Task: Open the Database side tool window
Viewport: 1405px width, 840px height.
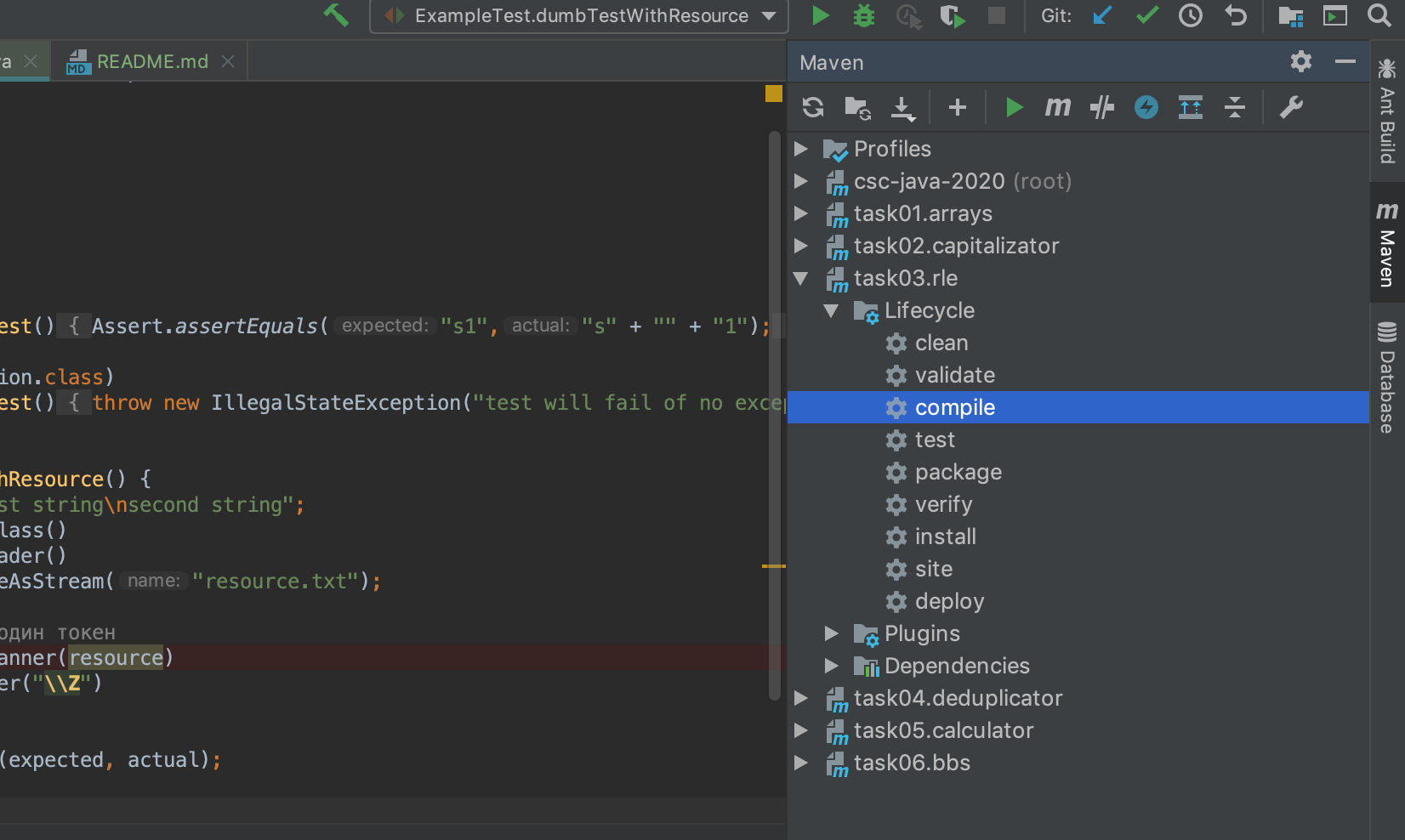Action: [1387, 377]
